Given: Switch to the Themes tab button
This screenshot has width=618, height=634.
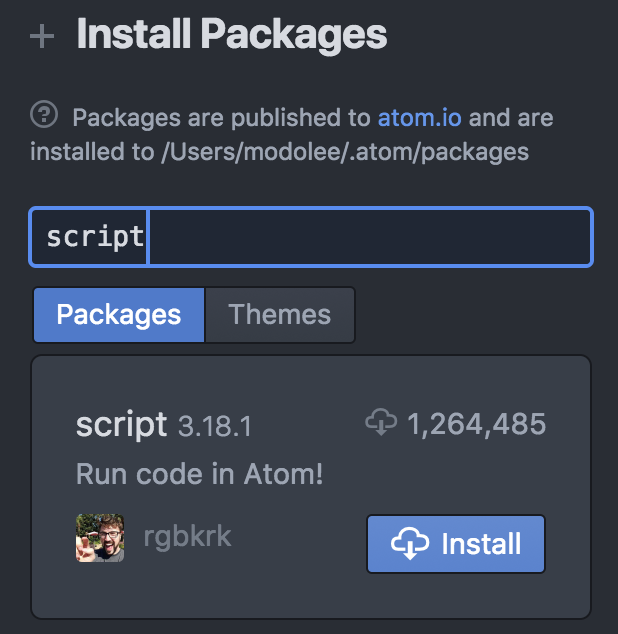Looking at the screenshot, I should (x=280, y=315).
